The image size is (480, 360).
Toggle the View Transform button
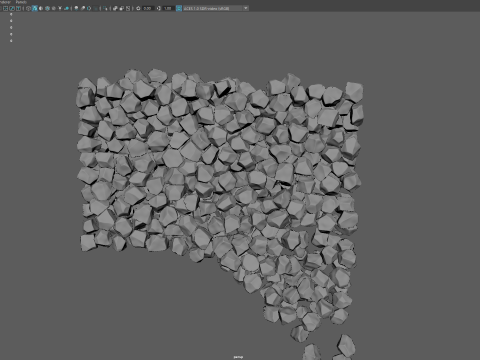[x=179, y=8]
